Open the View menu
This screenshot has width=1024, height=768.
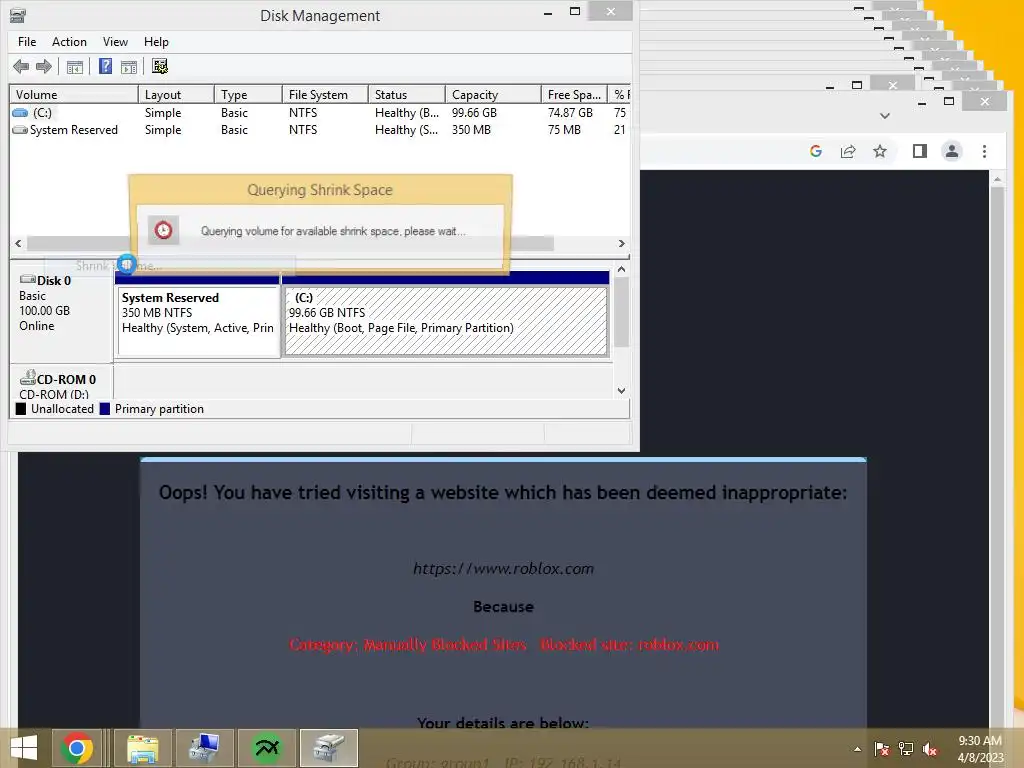(x=115, y=42)
